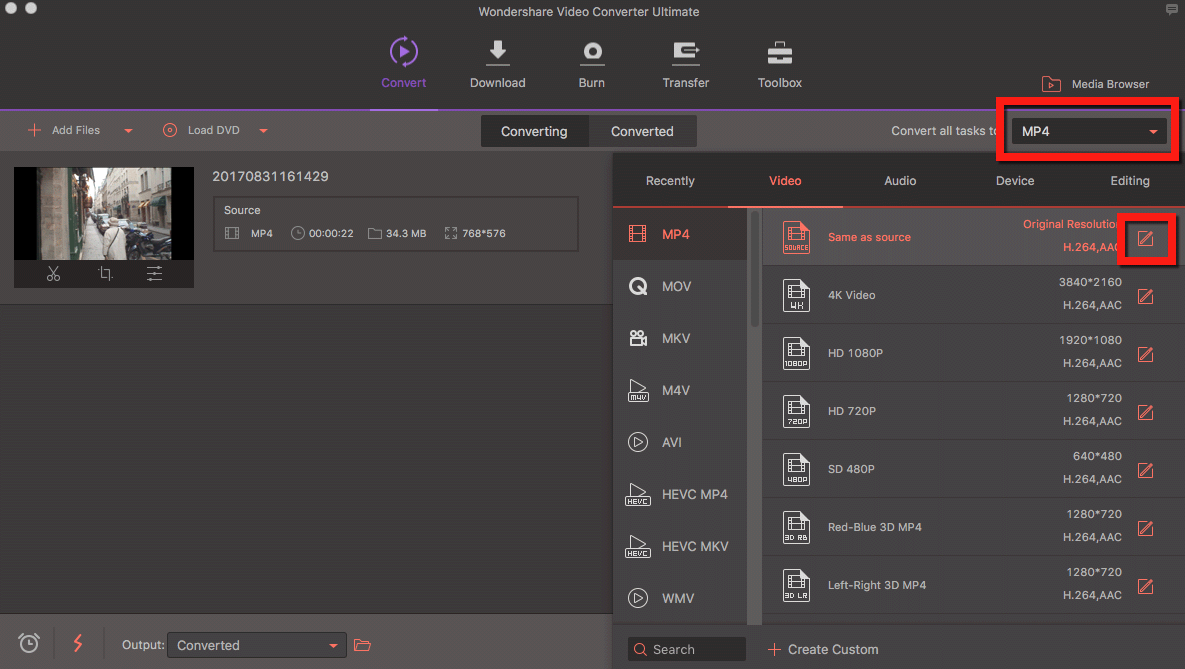
Task: Open the Download section
Action: tap(497, 63)
